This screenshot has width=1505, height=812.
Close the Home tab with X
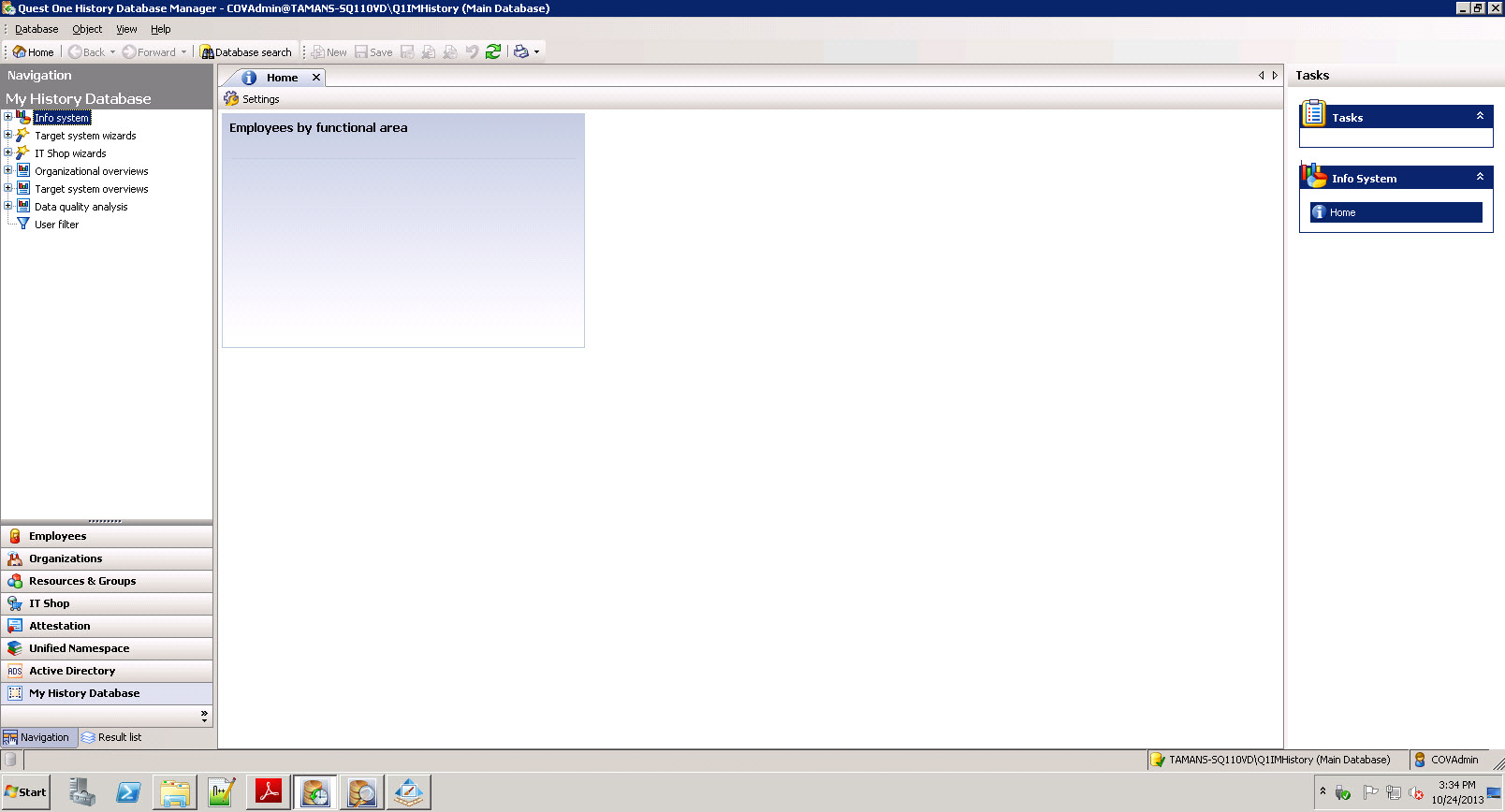pos(316,78)
